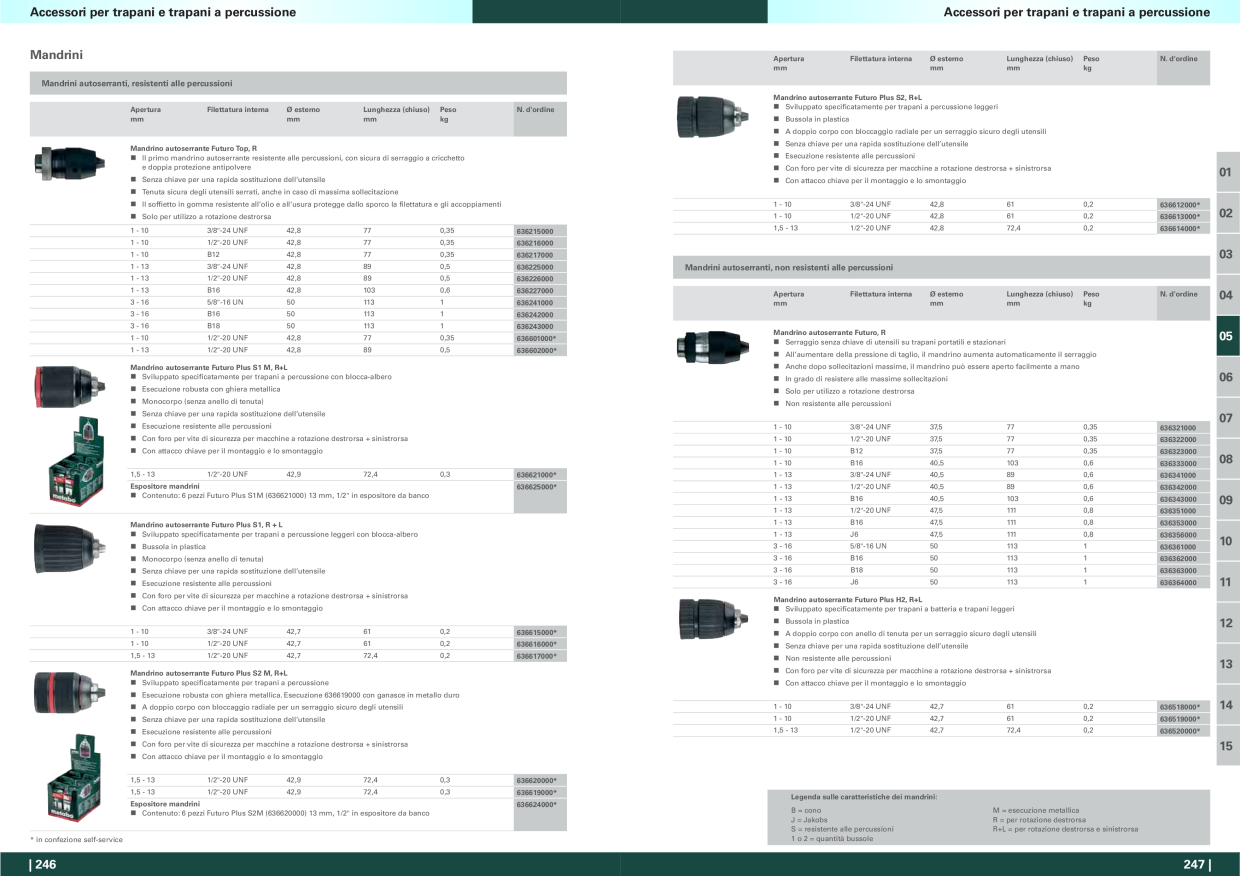Click order number 636614000*
Viewport: 1240px width, 876px height.
(1180, 229)
